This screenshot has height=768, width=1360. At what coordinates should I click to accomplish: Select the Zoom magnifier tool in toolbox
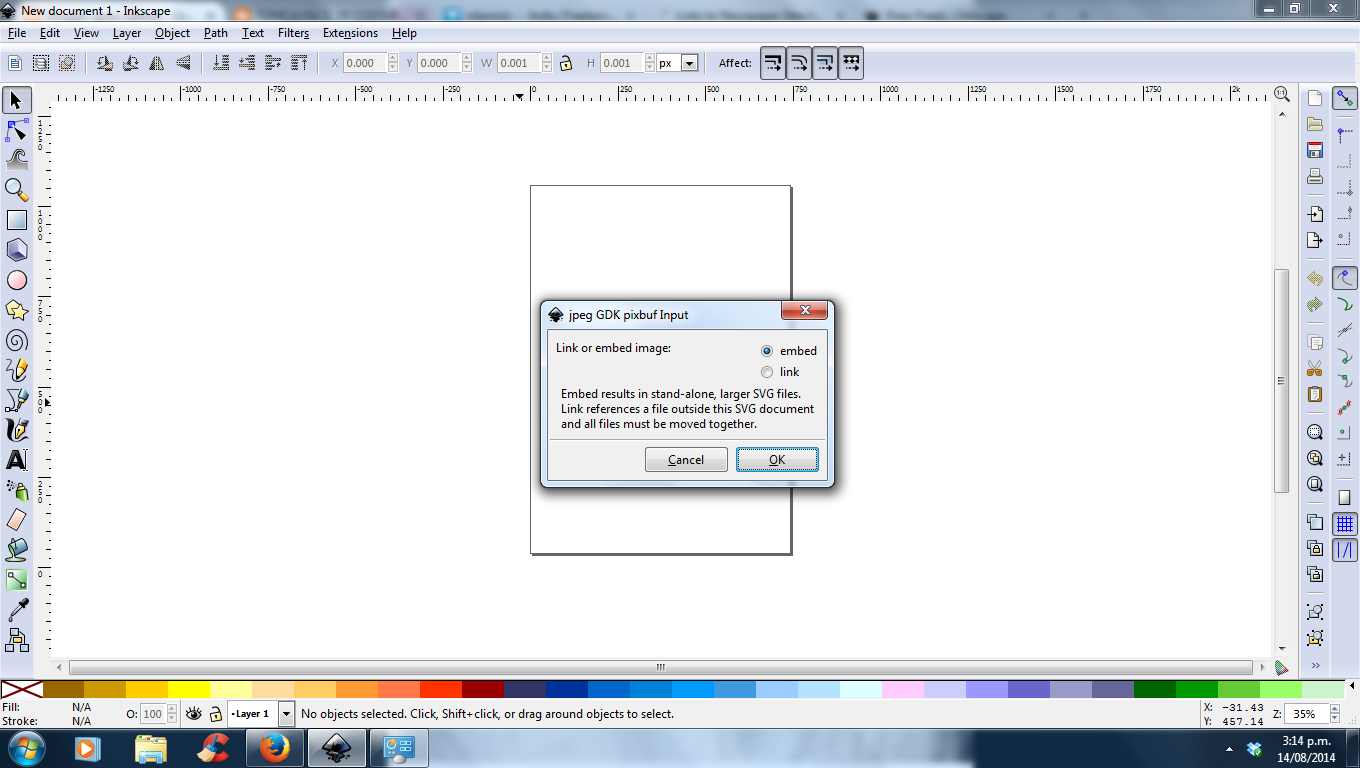[x=17, y=190]
